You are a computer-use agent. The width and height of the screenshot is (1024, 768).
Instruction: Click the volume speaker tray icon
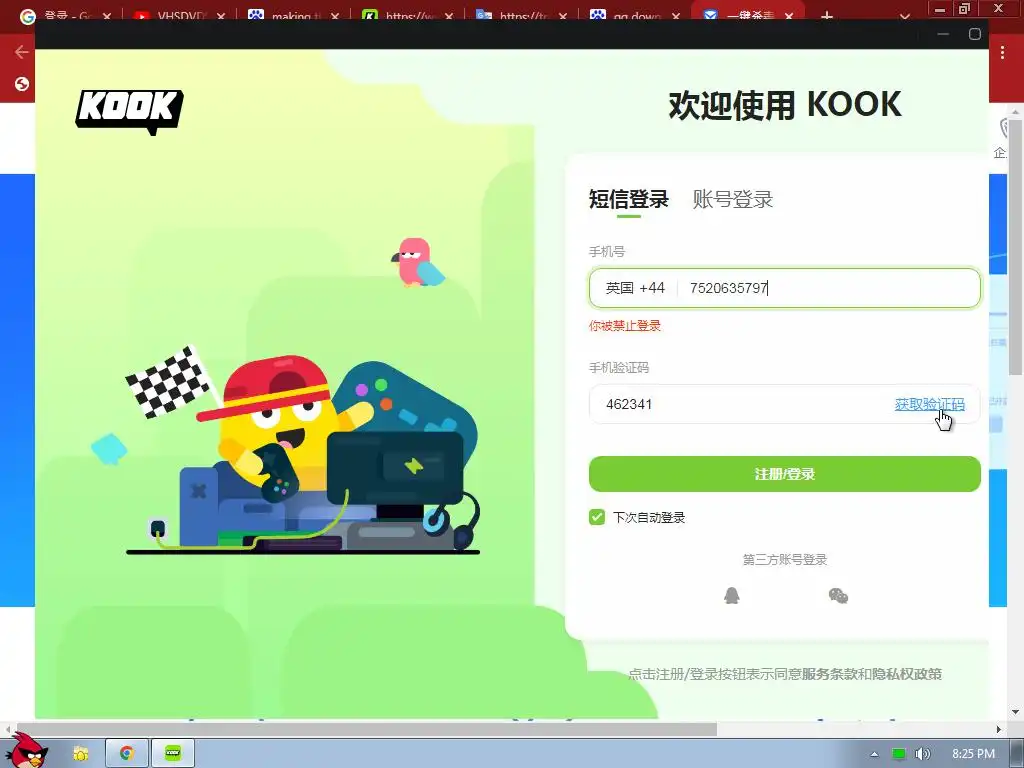click(x=922, y=754)
